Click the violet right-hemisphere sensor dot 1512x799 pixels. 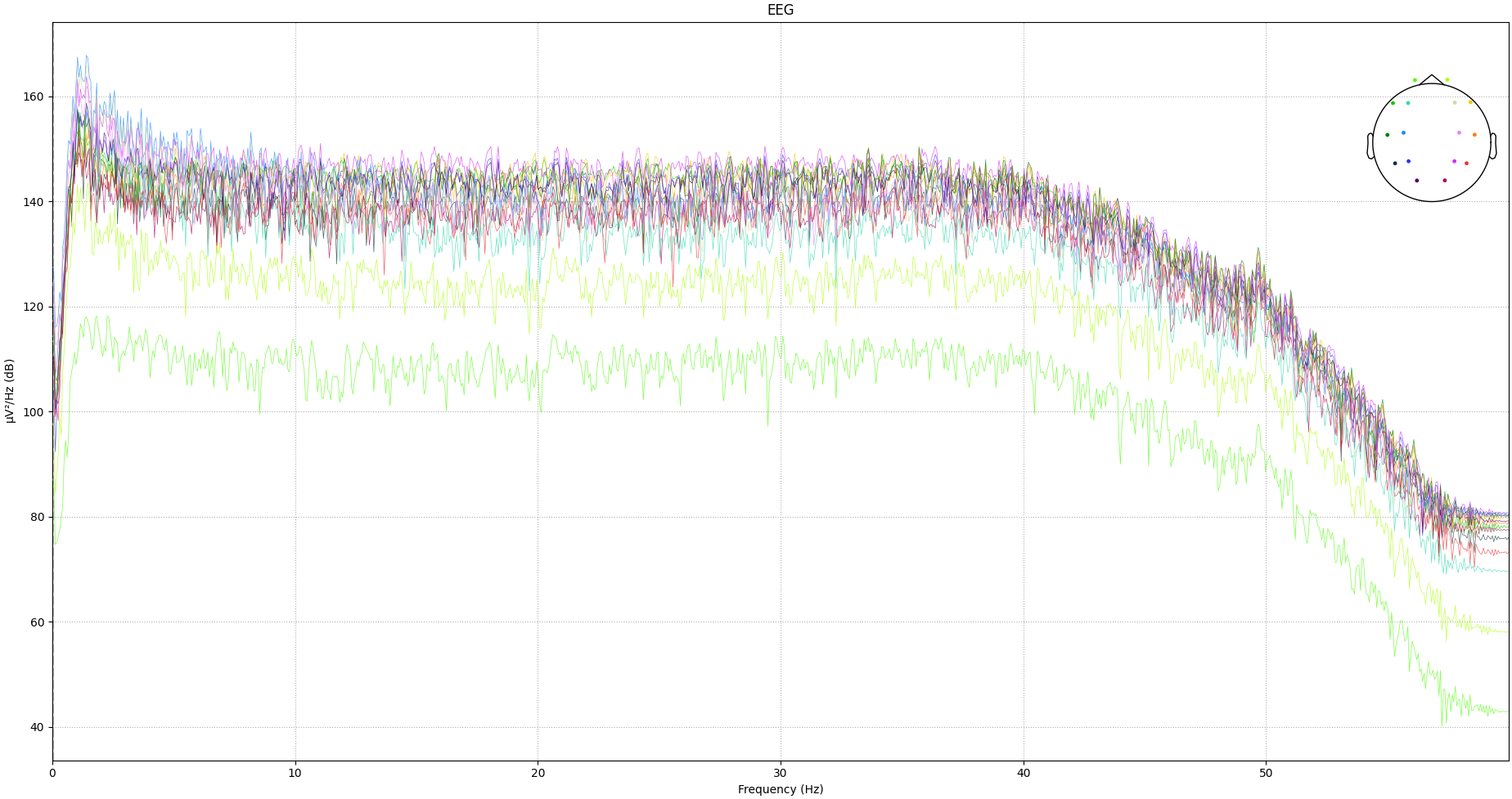click(x=1459, y=132)
